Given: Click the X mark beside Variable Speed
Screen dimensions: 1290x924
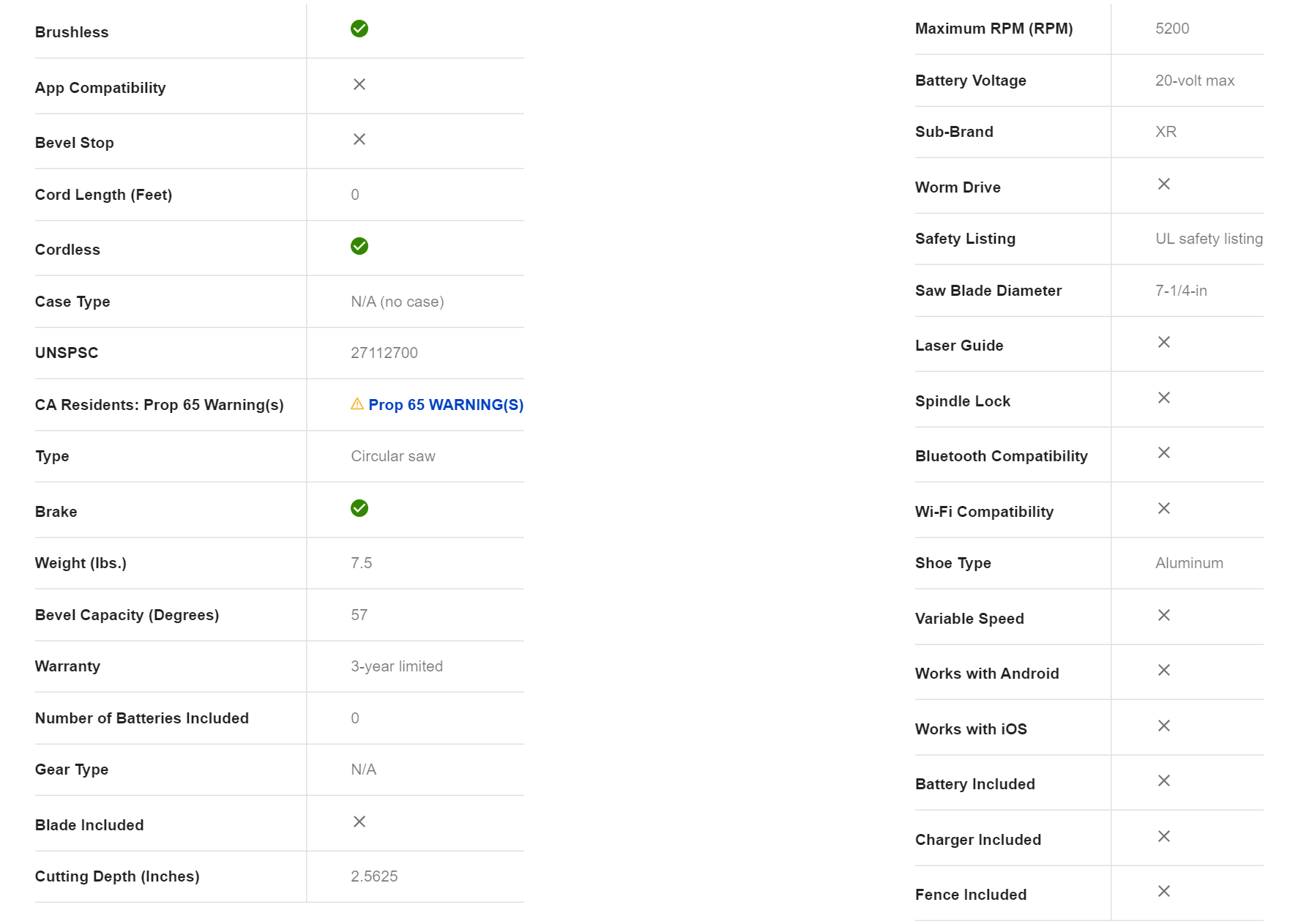Looking at the screenshot, I should coord(1163,615).
